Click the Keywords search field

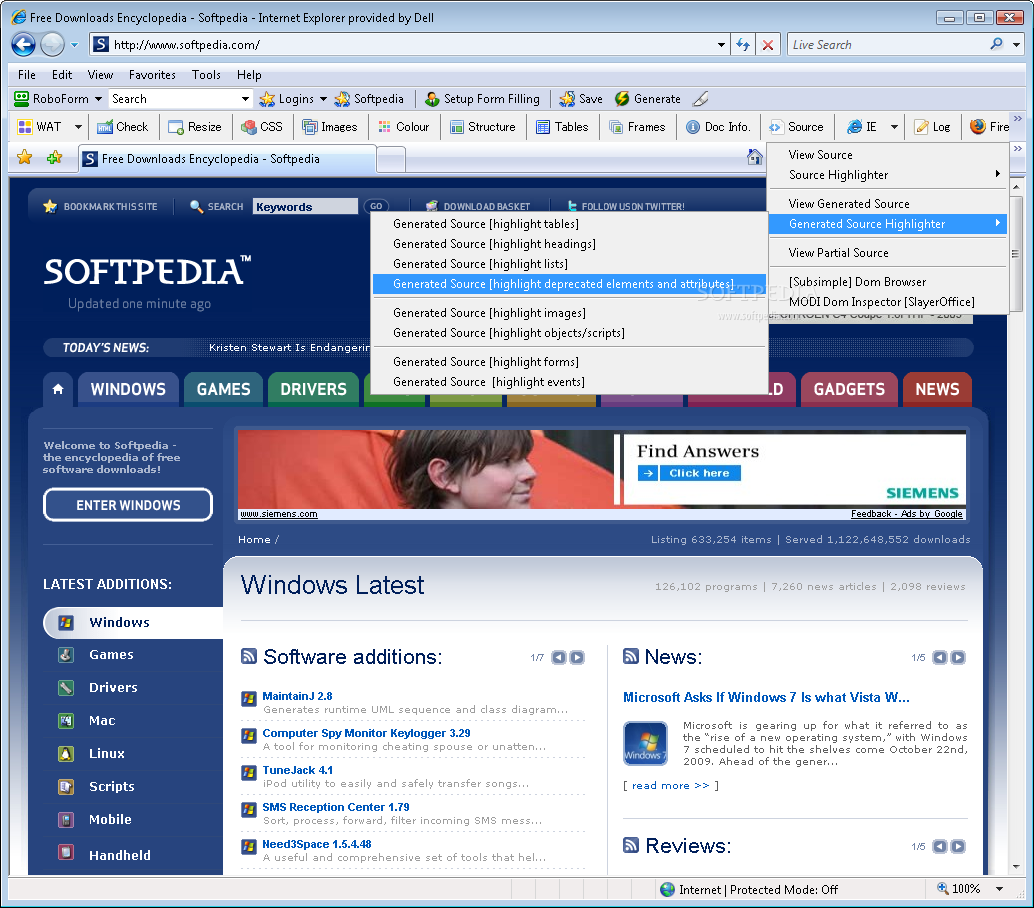pos(305,206)
